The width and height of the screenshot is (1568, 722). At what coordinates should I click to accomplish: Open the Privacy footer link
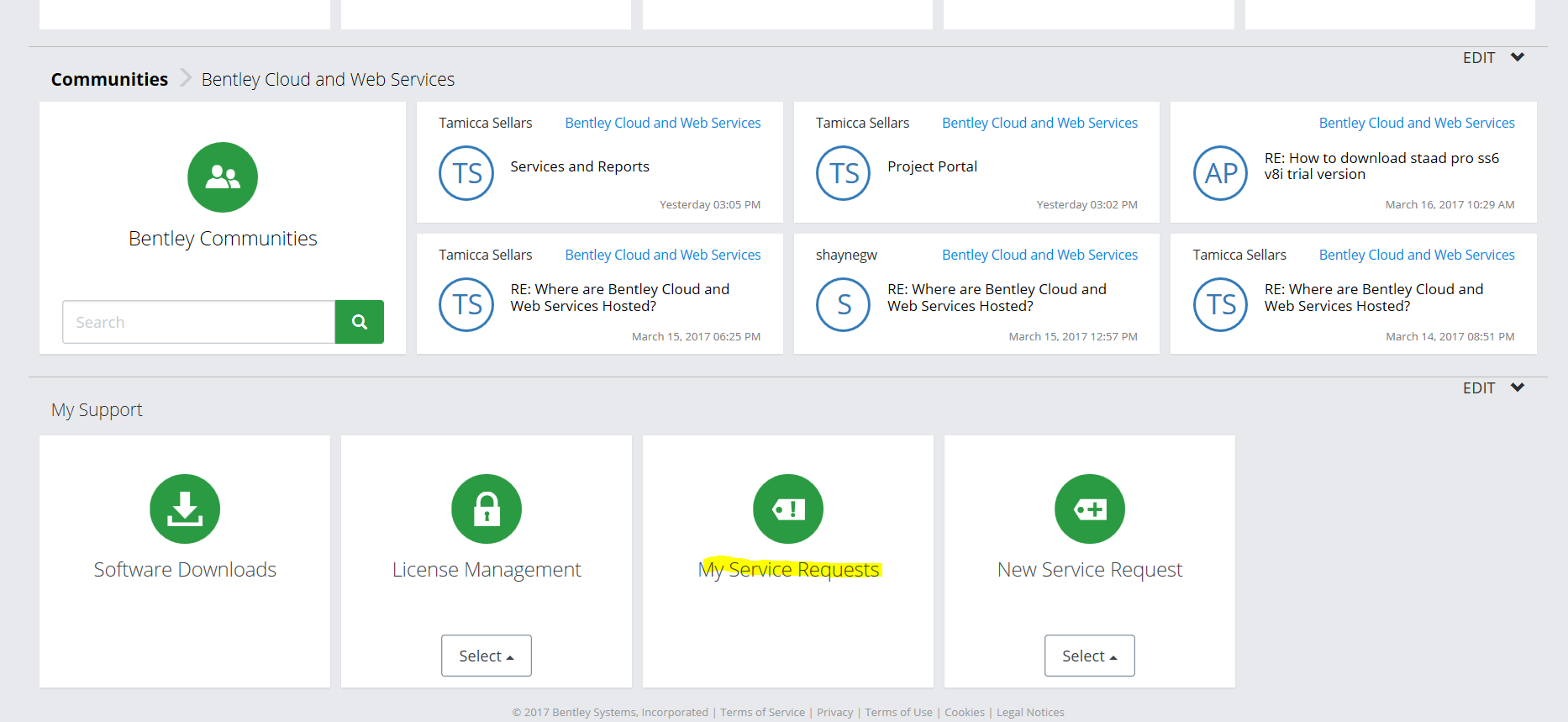tap(834, 712)
